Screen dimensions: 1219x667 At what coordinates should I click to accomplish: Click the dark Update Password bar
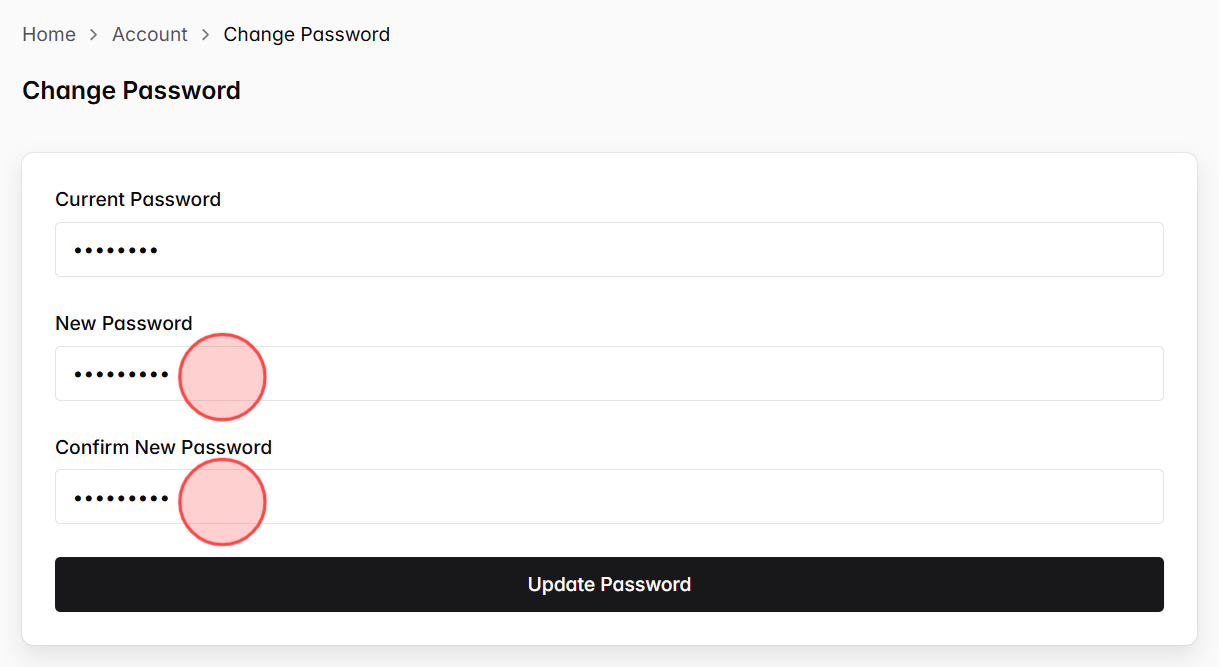609,584
